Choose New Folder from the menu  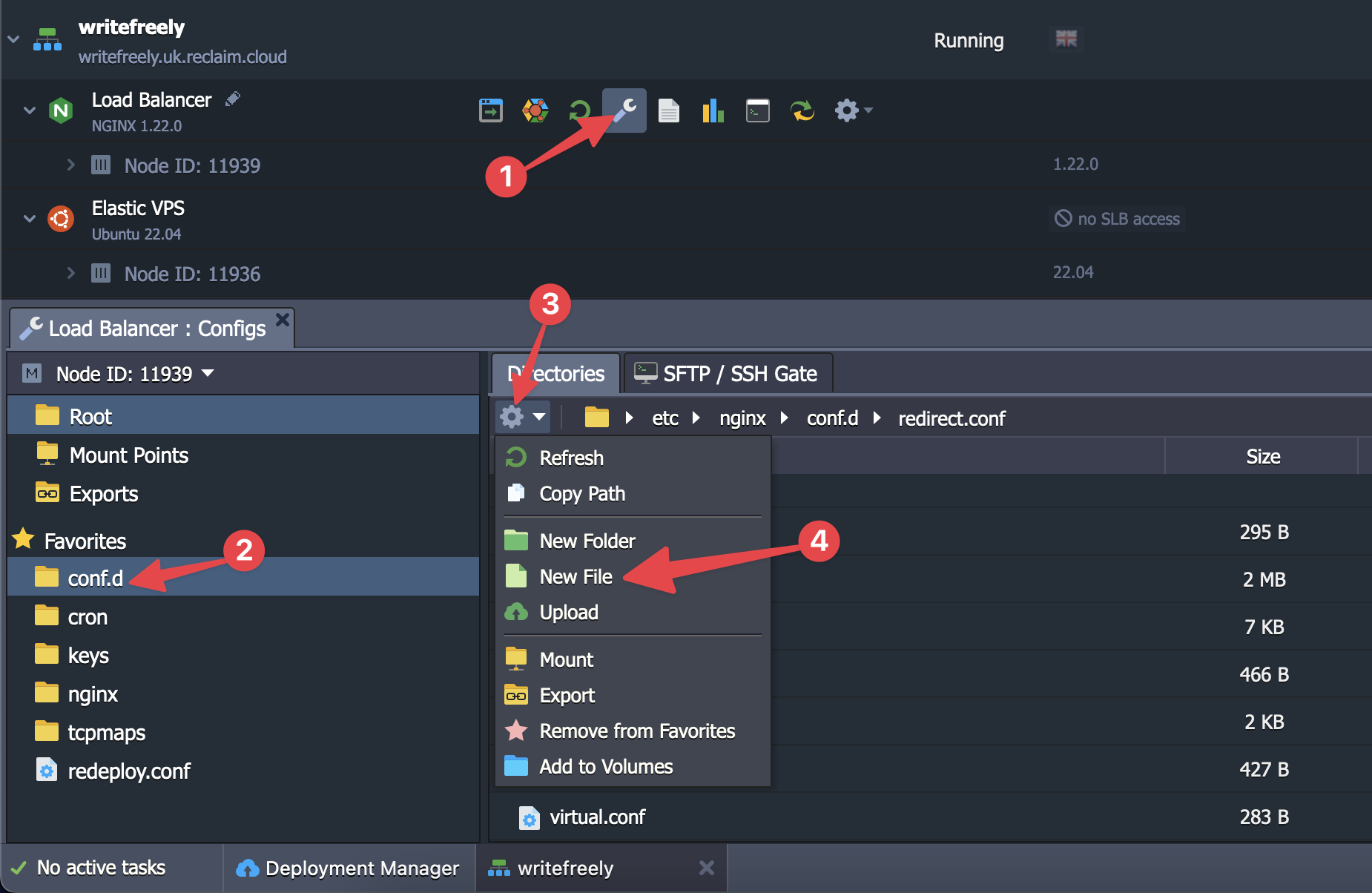pyautogui.click(x=633, y=541)
